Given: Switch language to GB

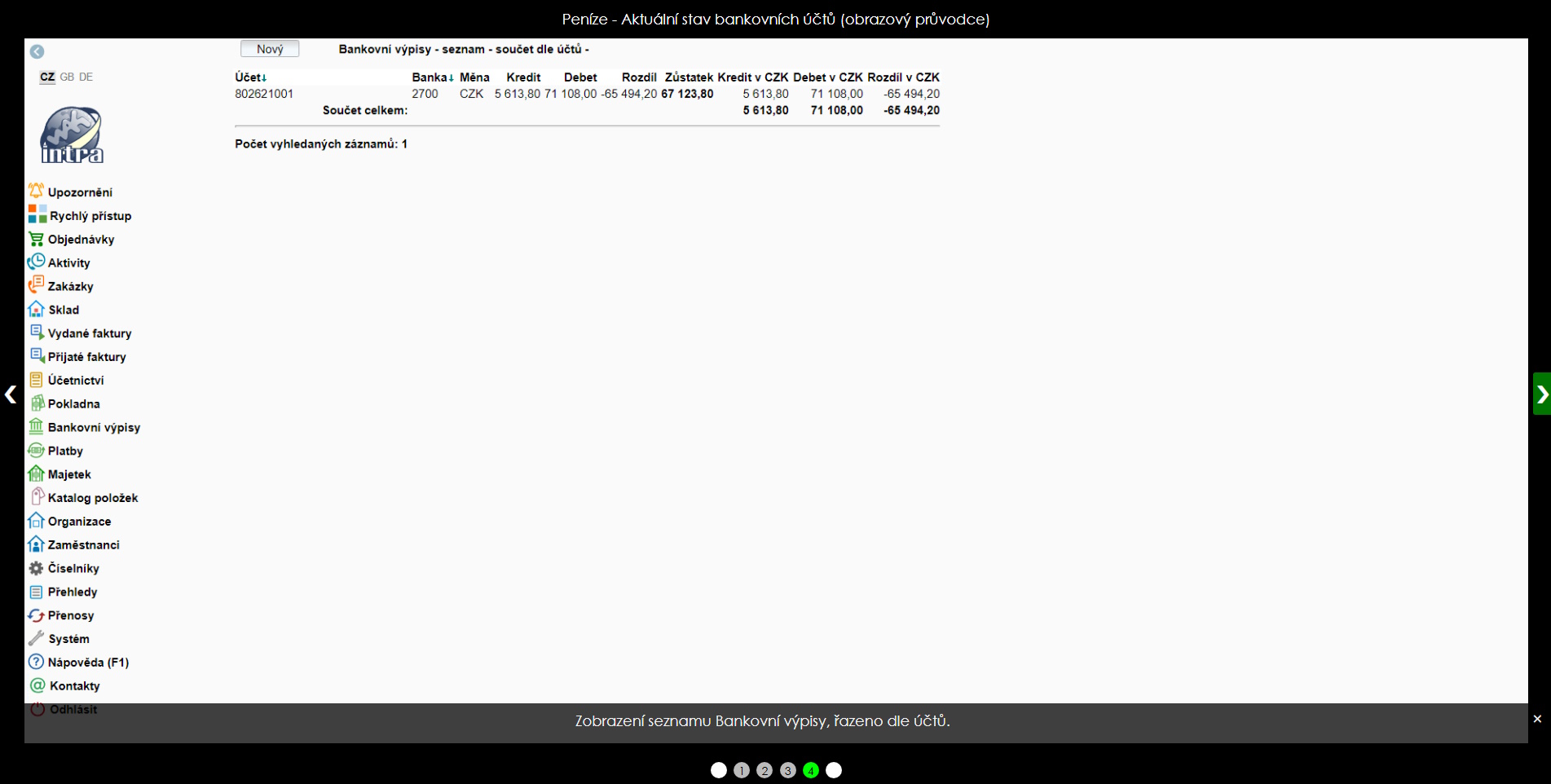Looking at the screenshot, I should coord(67,77).
